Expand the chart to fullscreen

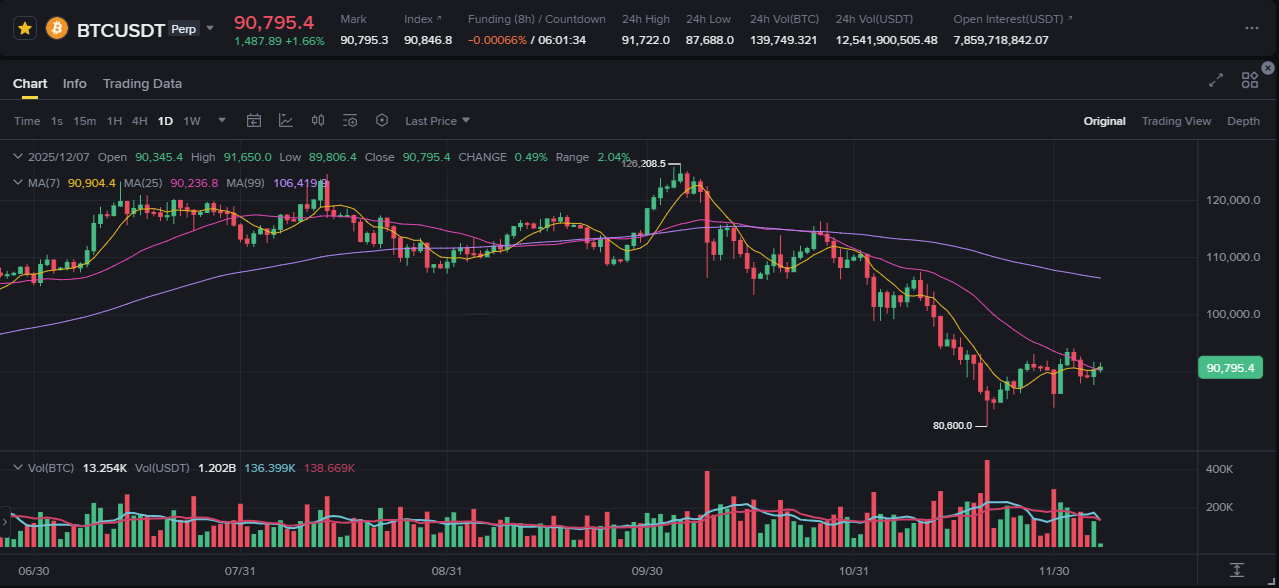[1216, 81]
